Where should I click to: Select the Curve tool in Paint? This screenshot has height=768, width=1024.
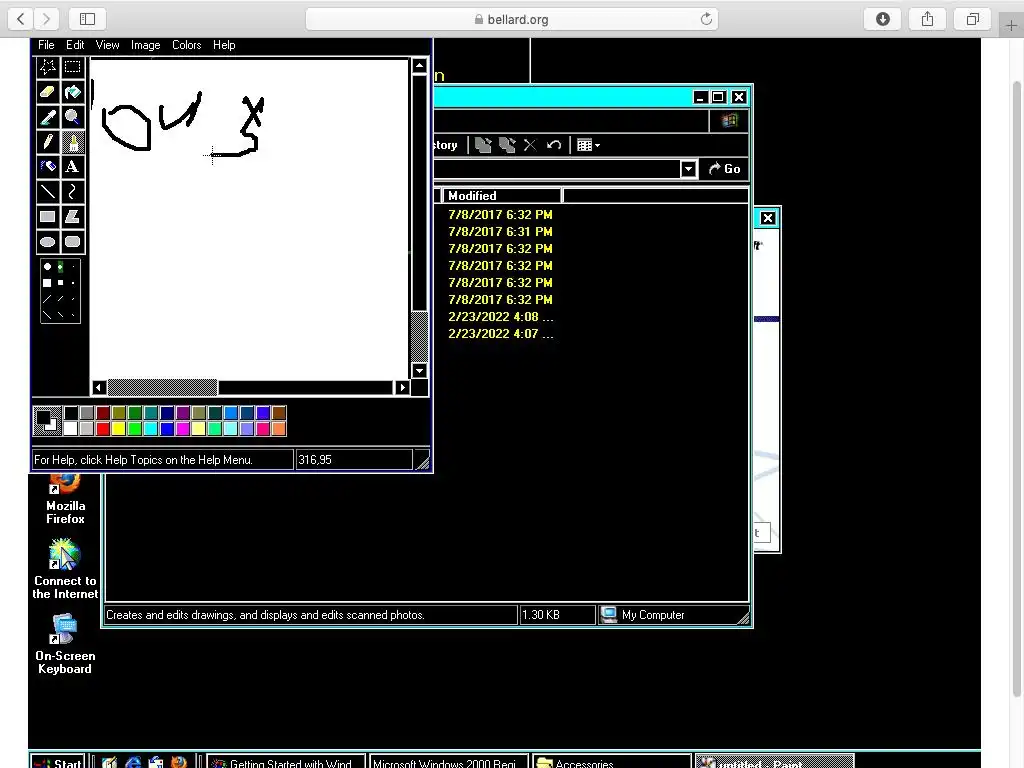click(72, 191)
